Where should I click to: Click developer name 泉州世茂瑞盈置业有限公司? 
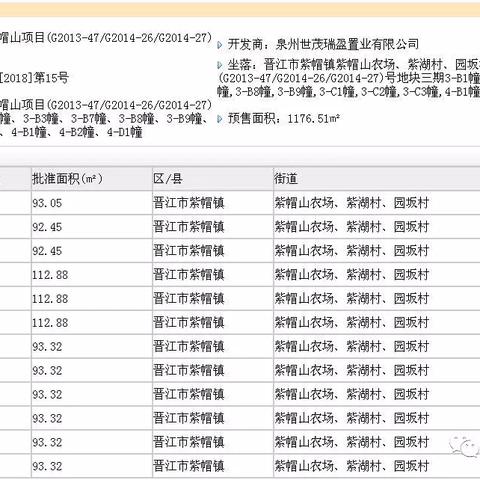(347, 44)
